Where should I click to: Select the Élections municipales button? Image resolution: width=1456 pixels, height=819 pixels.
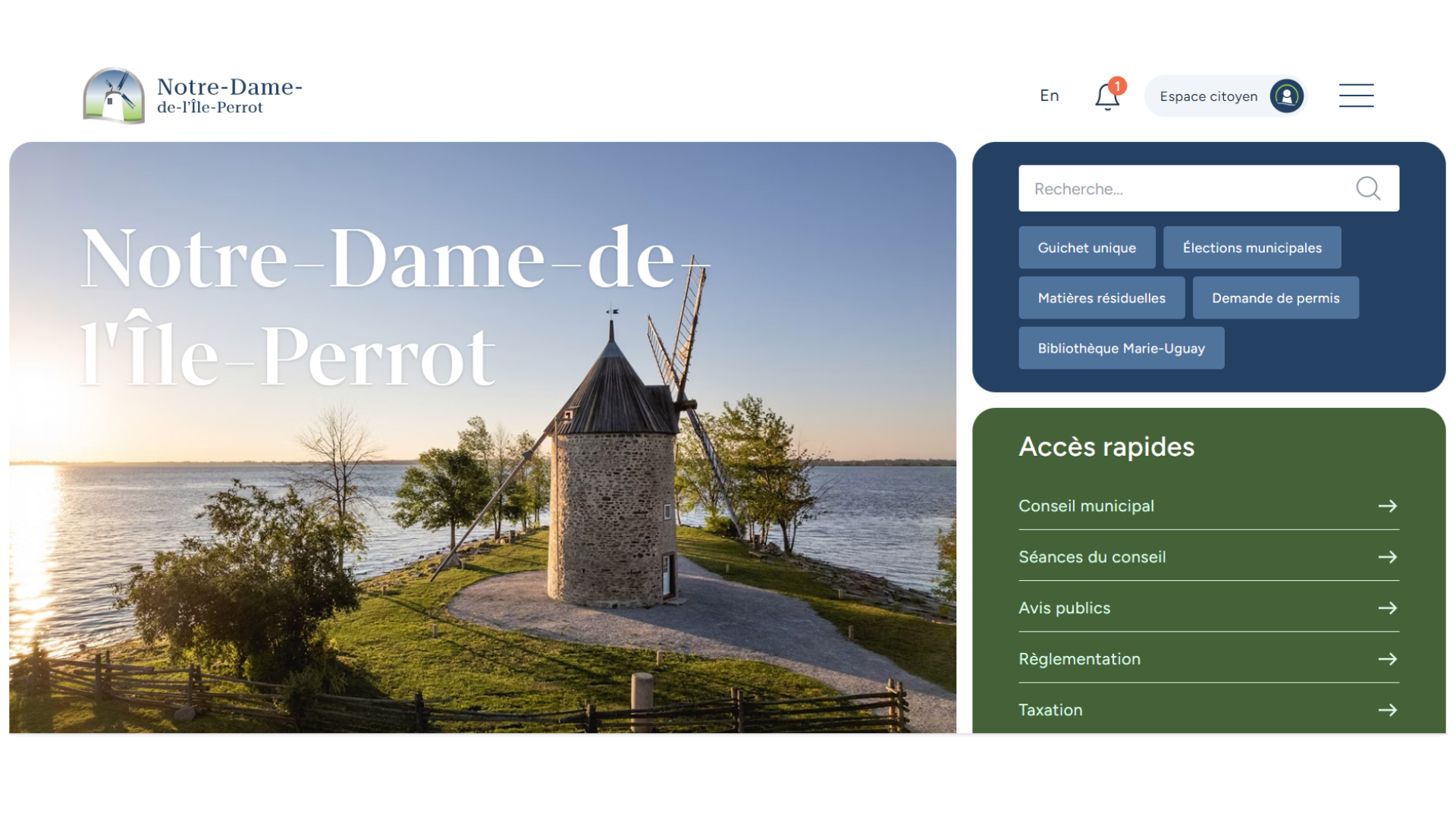click(1251, 248)
